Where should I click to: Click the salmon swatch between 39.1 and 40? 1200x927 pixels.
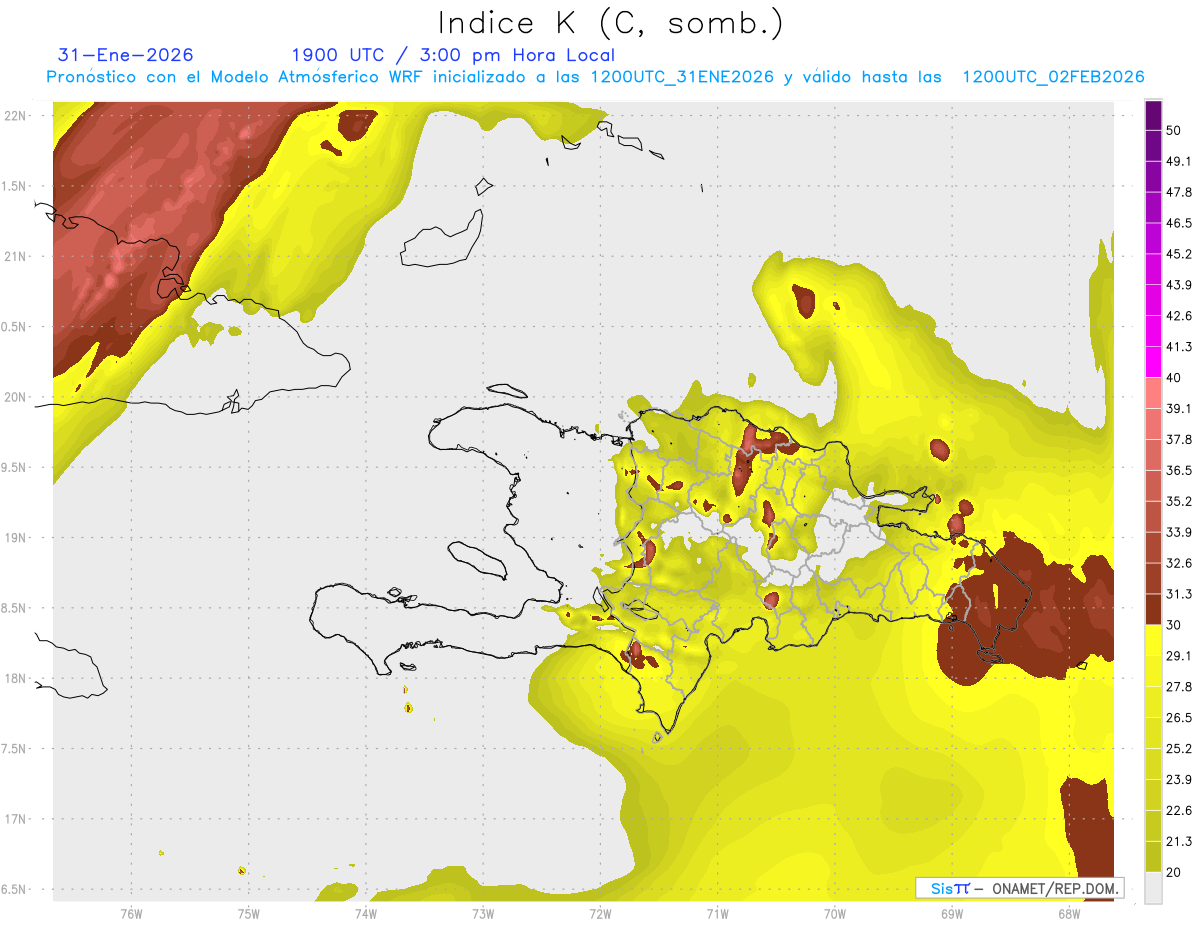(1153, 393)
